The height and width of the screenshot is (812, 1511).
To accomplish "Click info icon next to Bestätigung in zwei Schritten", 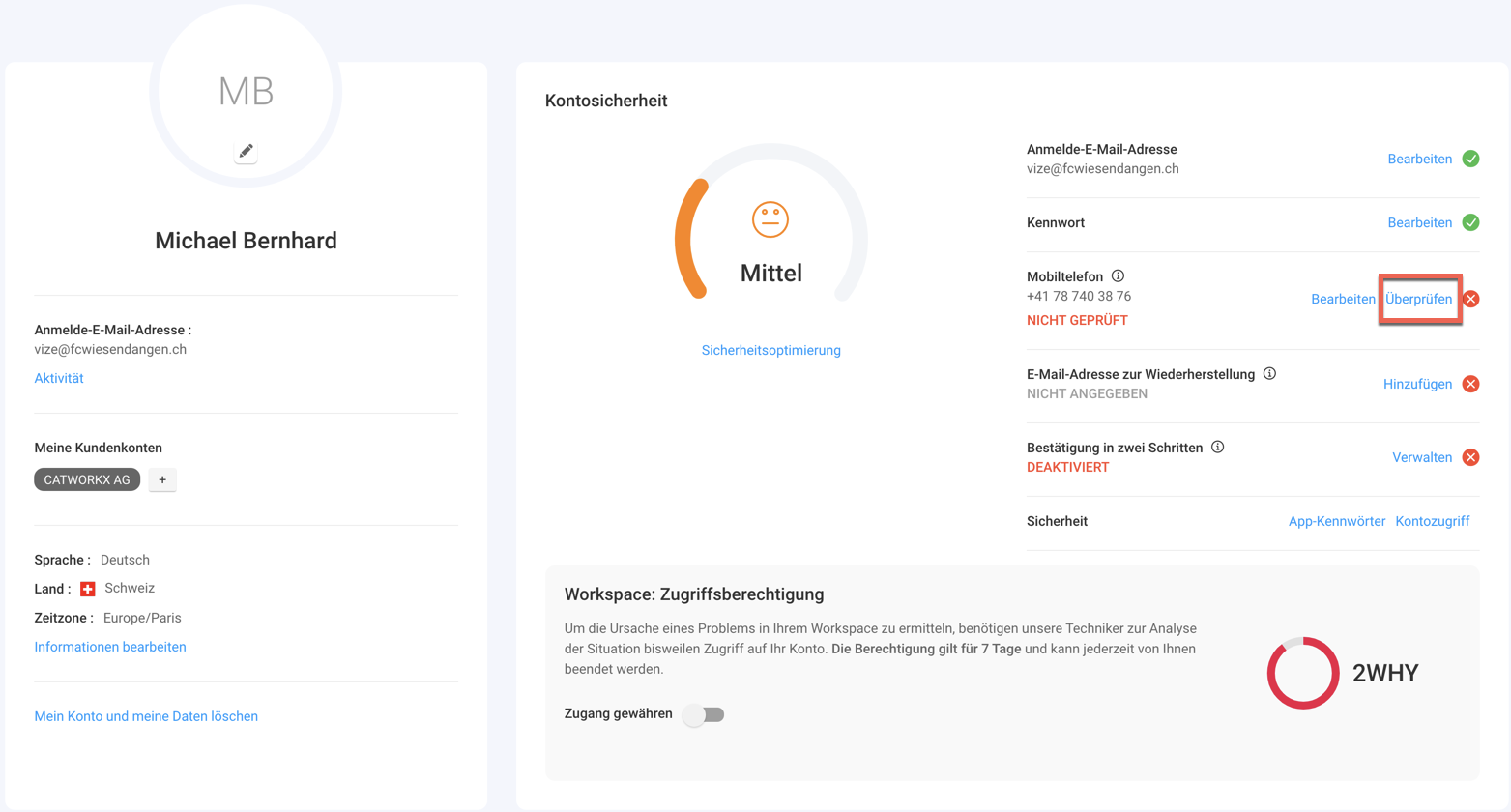I will [x=1218, y=448].
